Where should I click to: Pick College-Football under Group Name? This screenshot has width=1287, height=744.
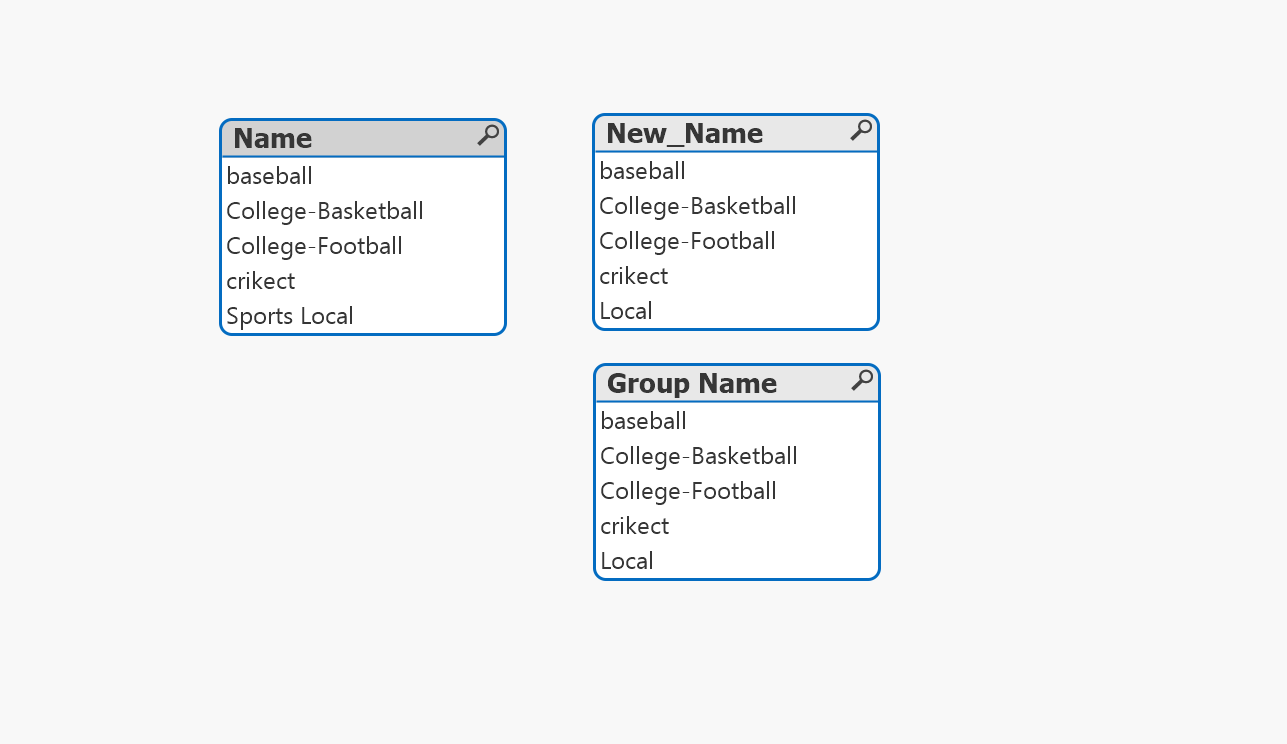(x=688, y=491)
